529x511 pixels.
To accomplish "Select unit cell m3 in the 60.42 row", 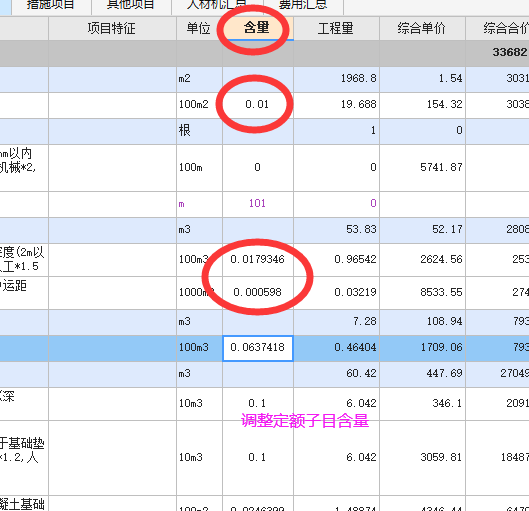I will (199, 374).
